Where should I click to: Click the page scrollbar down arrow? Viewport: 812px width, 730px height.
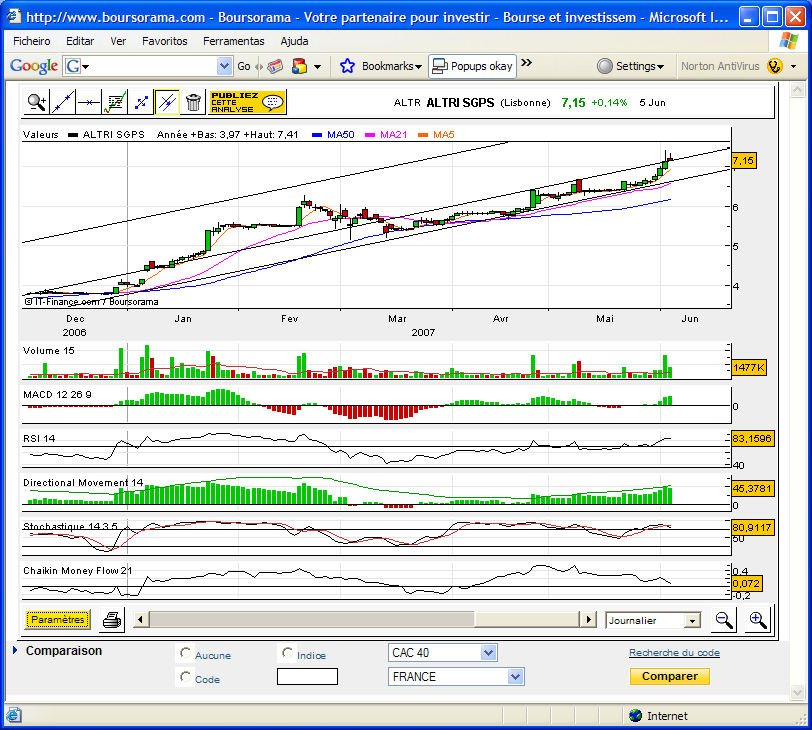(797, 692)
